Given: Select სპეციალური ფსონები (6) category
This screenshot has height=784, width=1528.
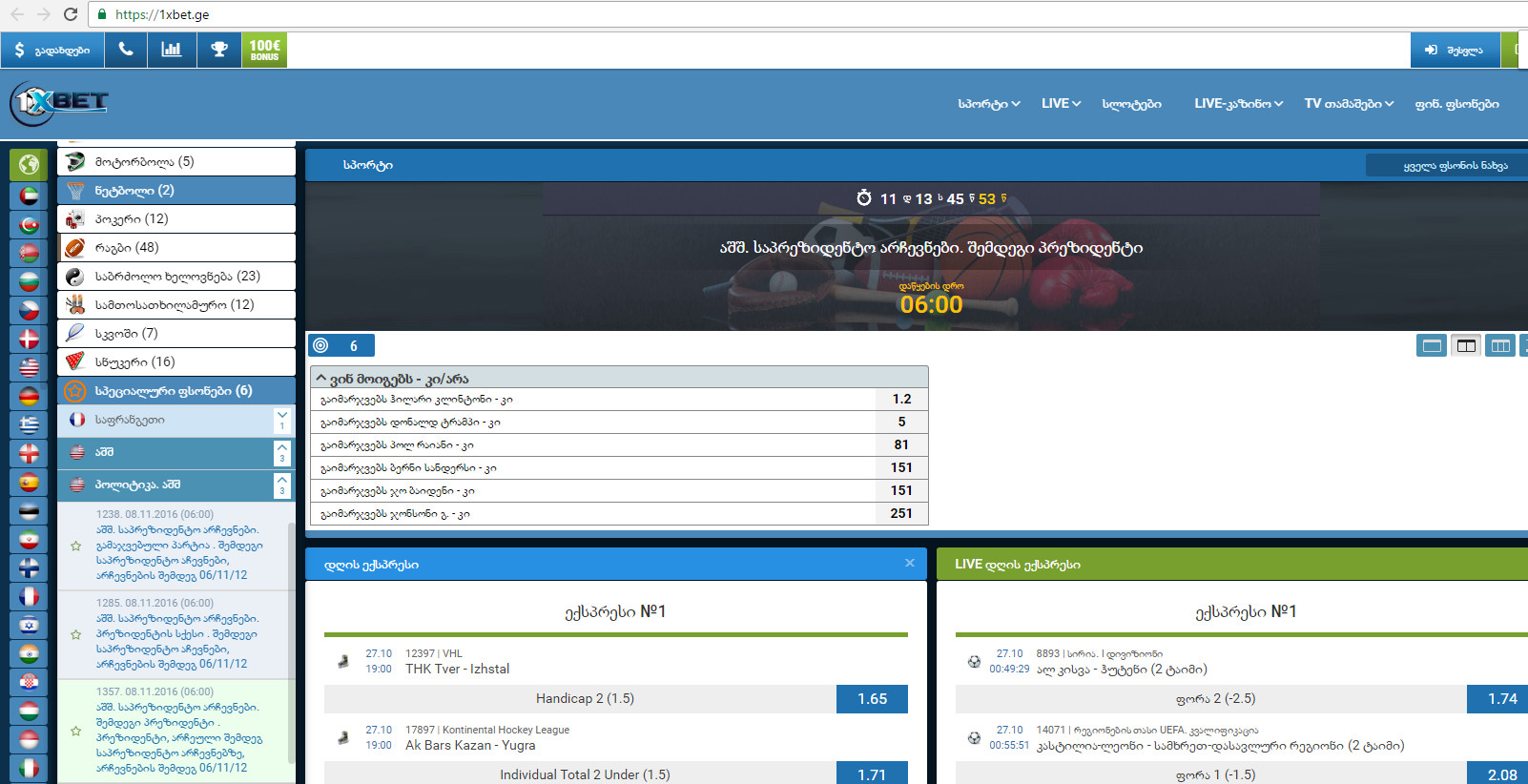Looking at the screenshot, I should click(176, 391).
